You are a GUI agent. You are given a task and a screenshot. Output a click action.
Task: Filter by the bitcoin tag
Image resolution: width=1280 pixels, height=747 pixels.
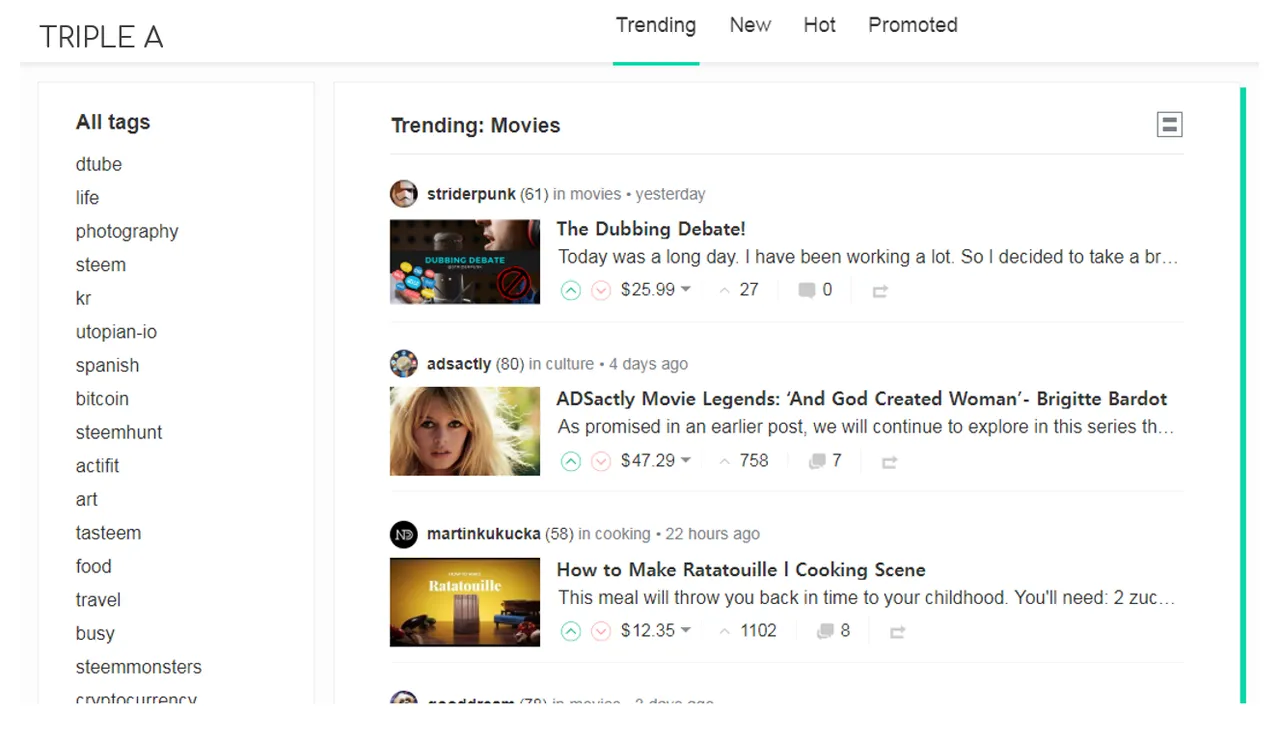[102, 399]
